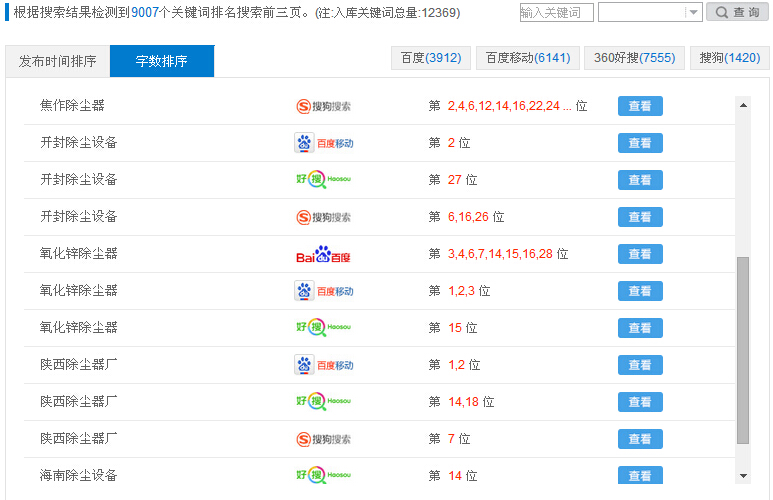773x500 pixels.
Task: Open the search engine dropdown arrow
Action: [693, 12]
